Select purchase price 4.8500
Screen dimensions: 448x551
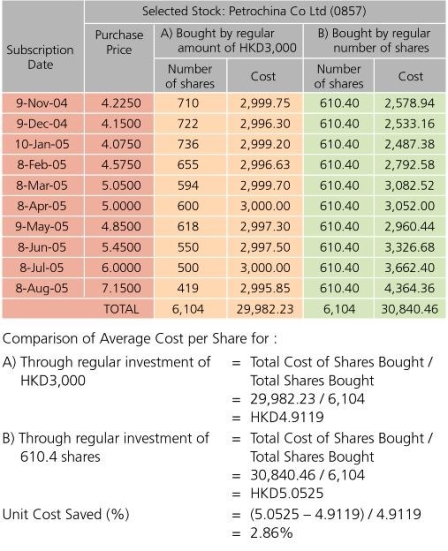click(121, 226)
